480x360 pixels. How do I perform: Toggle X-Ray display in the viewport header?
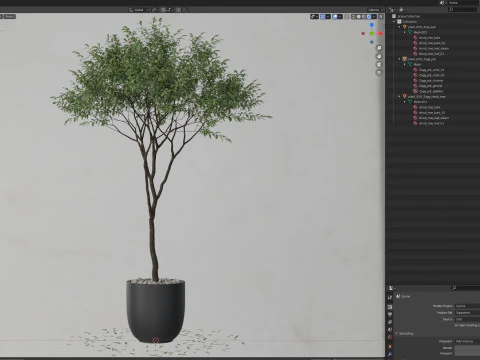[347, 16]
